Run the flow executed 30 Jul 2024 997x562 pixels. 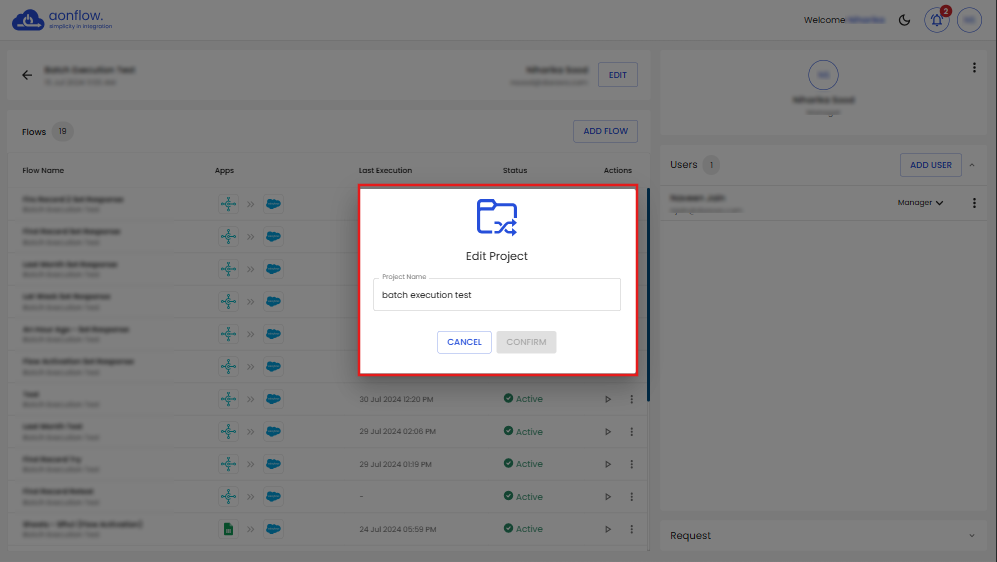coord(607,400)
